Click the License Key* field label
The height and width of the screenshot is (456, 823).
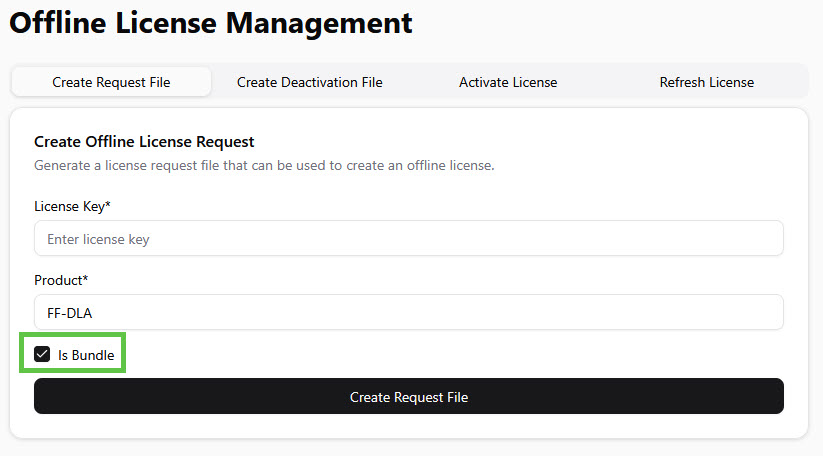point(71,206)
